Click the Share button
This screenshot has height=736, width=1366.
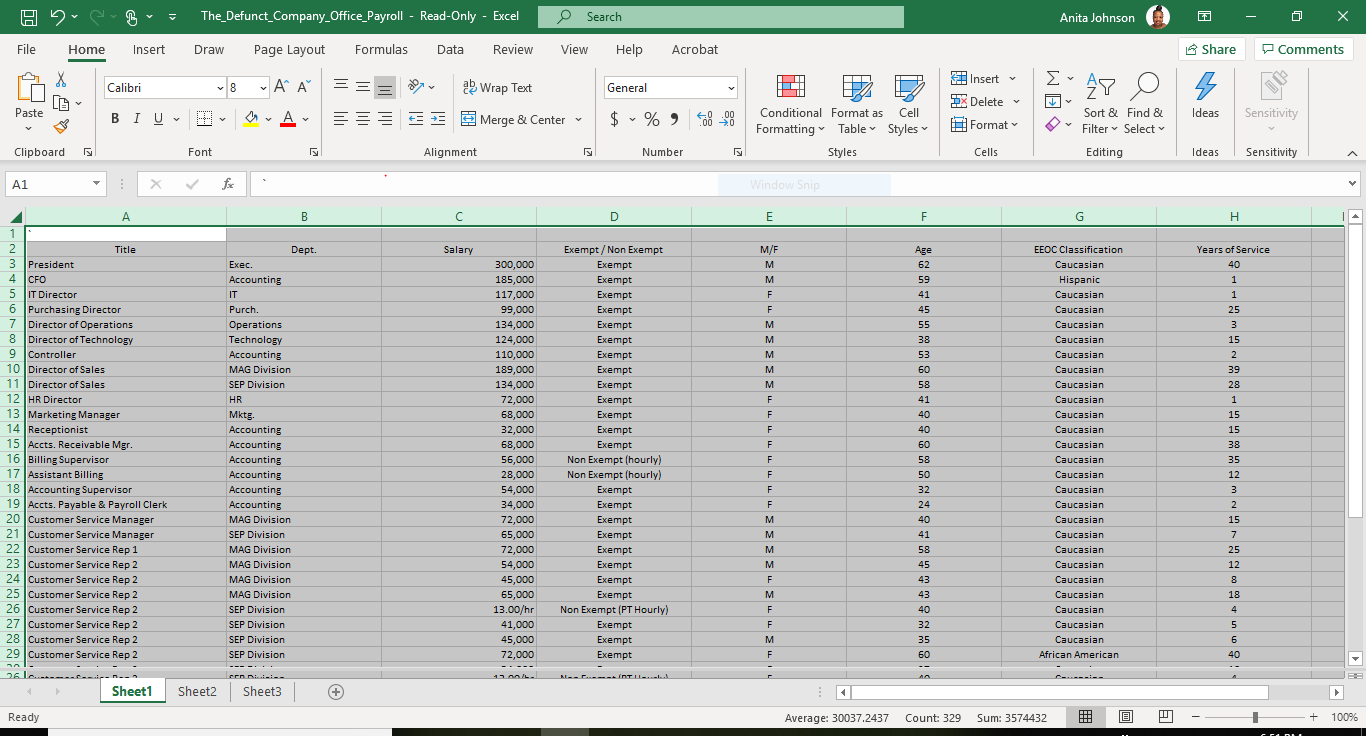pyautogui.click(x=1211, y=49)
